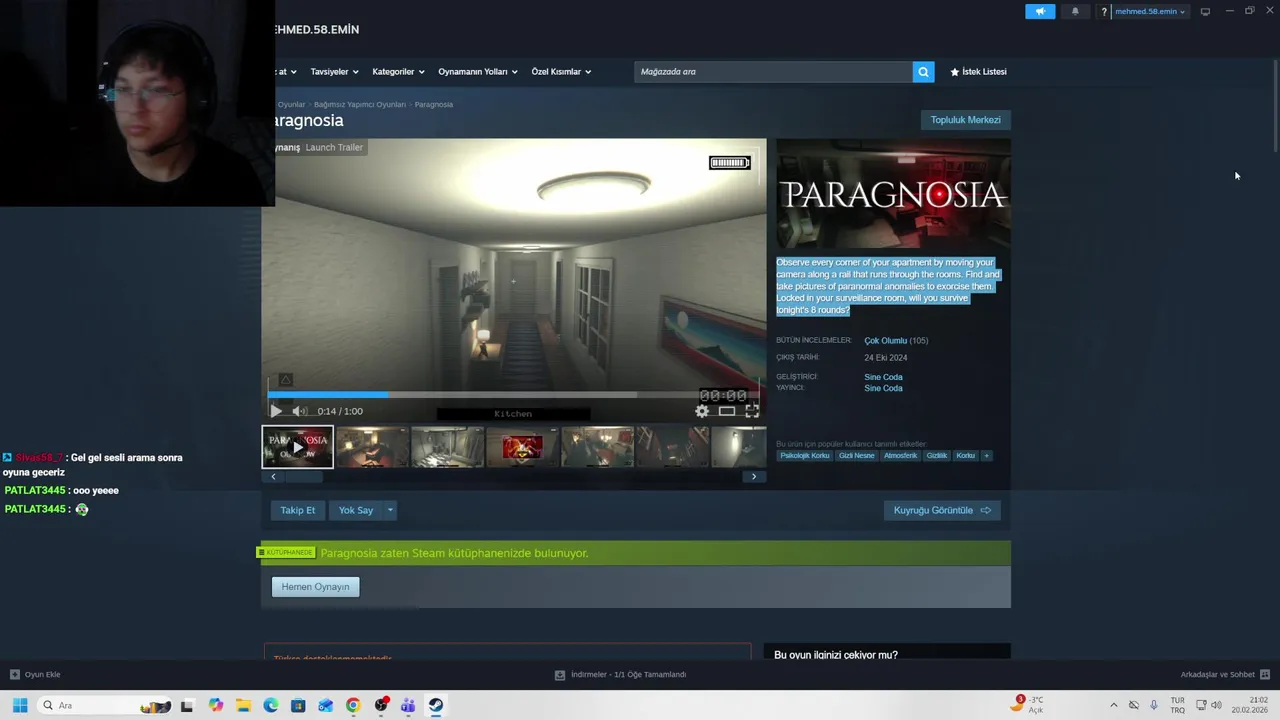Select the Atmosferik tag
Screen dimensions: 1280x720
click(x=900, y=456)
